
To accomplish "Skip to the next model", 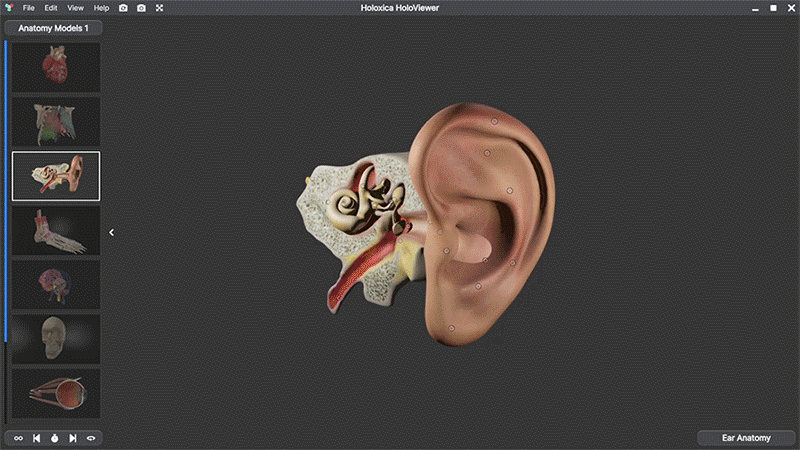I will click(73, 438).
